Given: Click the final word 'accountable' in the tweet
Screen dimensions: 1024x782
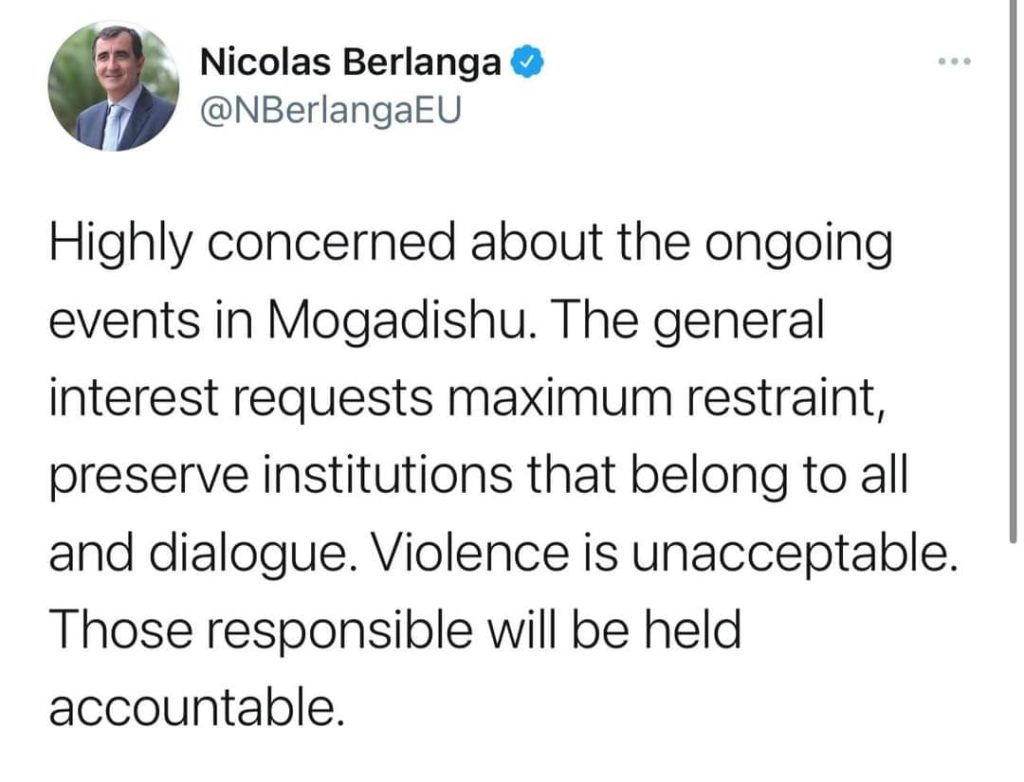Looking at the screenshot, I should 196,709.
